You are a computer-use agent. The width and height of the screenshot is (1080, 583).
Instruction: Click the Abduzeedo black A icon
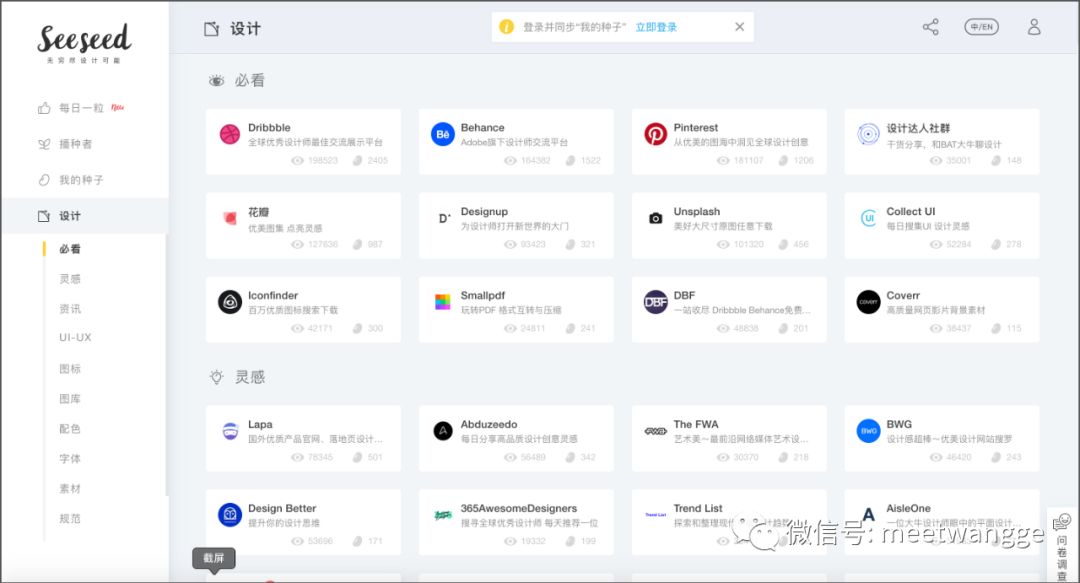(x=442, y=431)
